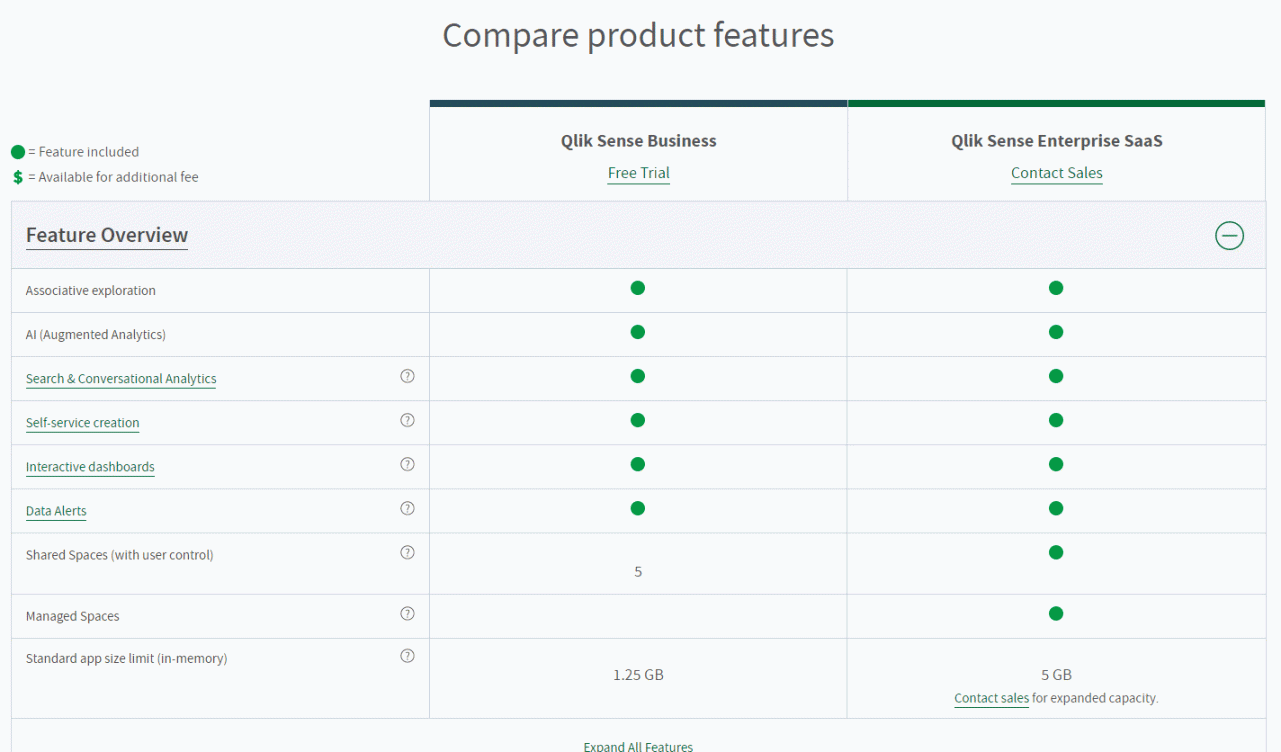Click Free Trial link under Qlik Sense Business
Screen dimensions: 1281x752
[639, 173]
